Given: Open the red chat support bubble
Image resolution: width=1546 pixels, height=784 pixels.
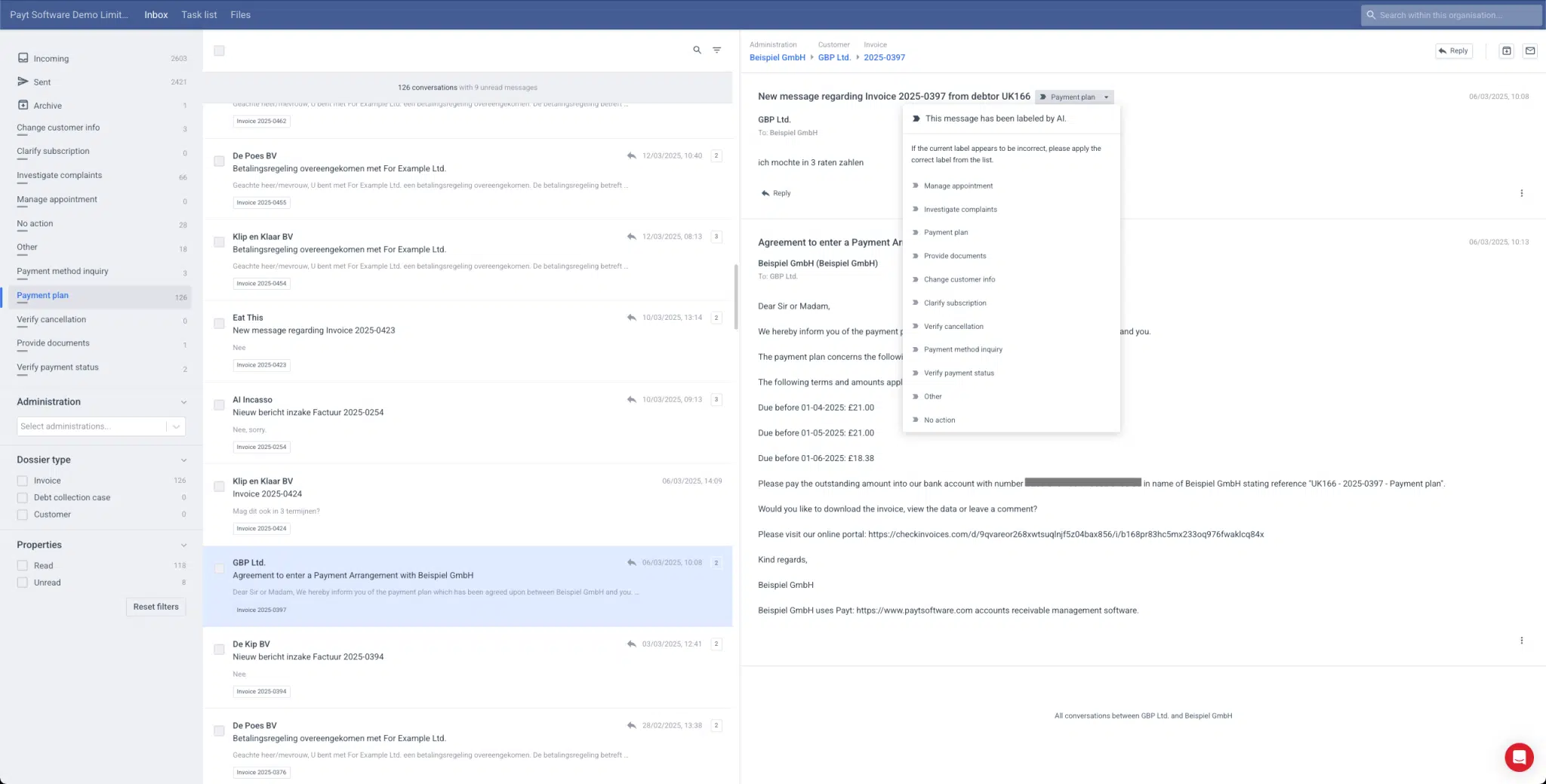Looking at the screenshot, I should click(1518, 757).
